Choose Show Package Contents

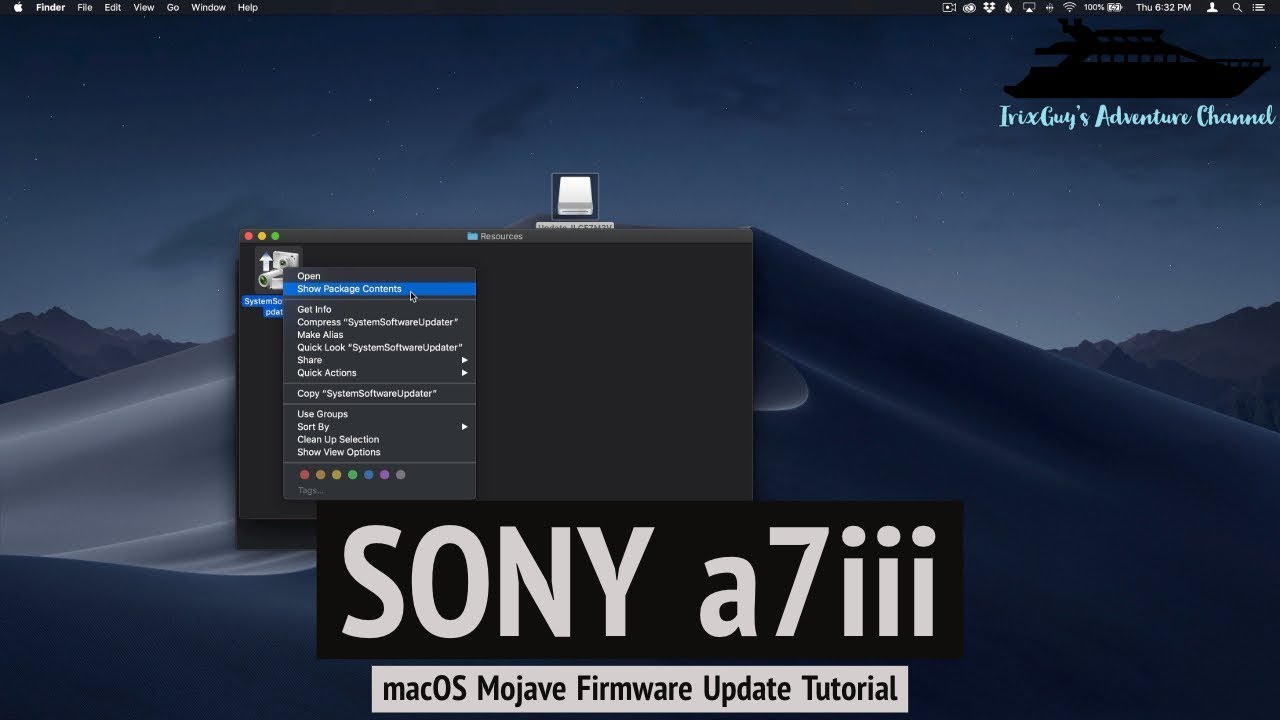pyautogui.click(x=380, y=289)
